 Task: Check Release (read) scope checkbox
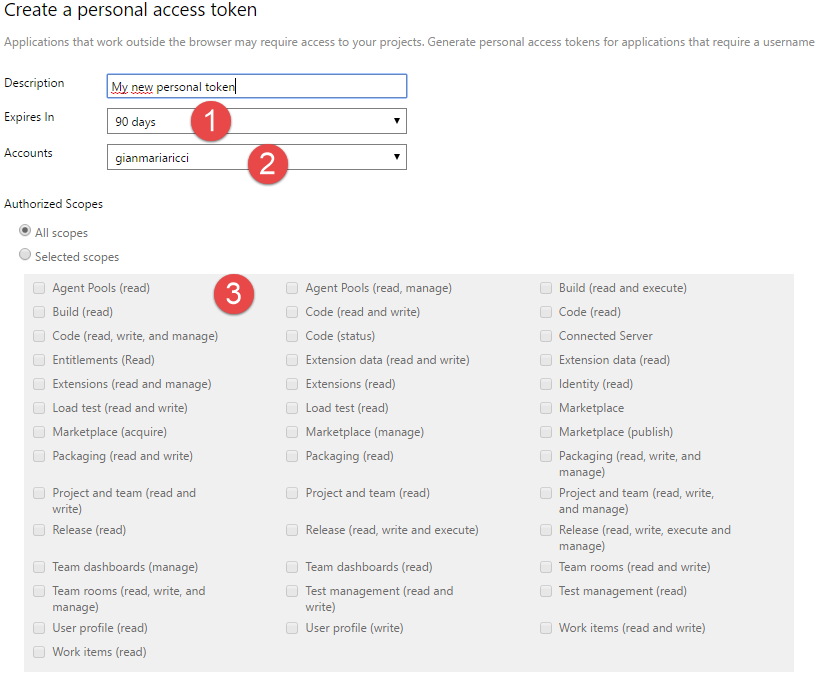[39, 530]
